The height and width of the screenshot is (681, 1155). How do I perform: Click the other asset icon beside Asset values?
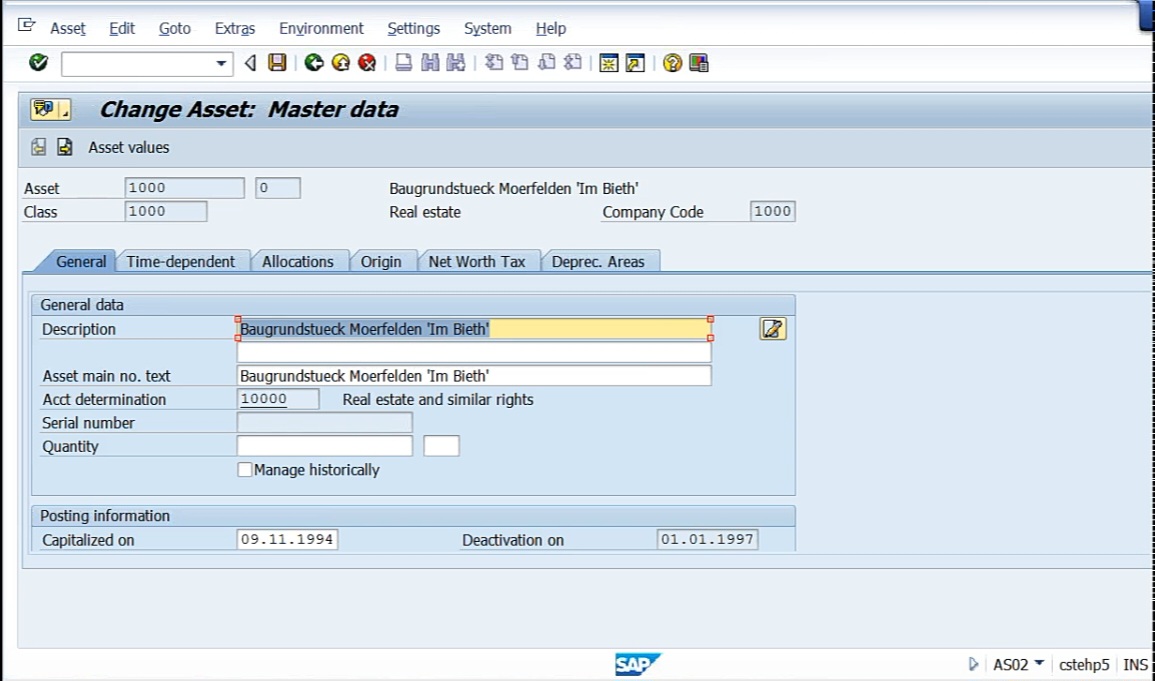coord(38,147)
